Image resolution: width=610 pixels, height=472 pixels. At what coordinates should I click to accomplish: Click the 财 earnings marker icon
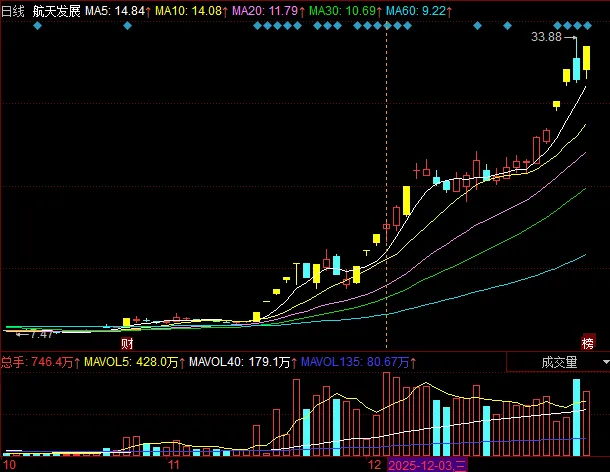pyautogui.click(x=127, y=343)
